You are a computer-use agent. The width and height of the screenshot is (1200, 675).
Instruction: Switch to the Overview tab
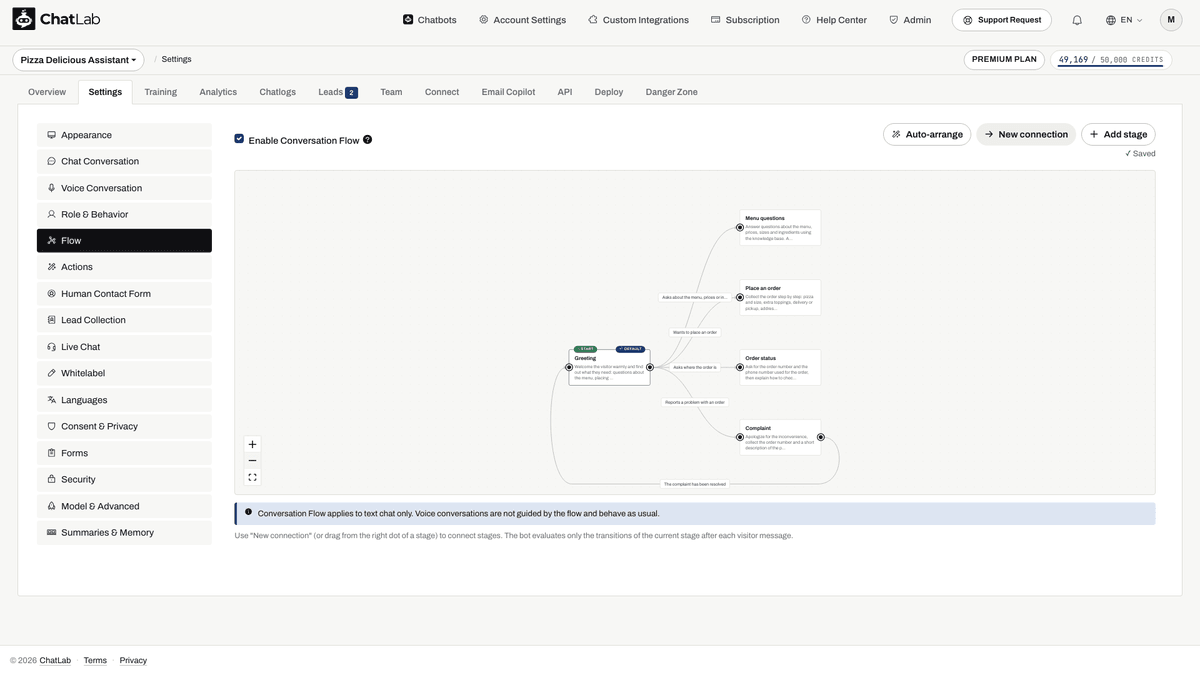[47, 92]
